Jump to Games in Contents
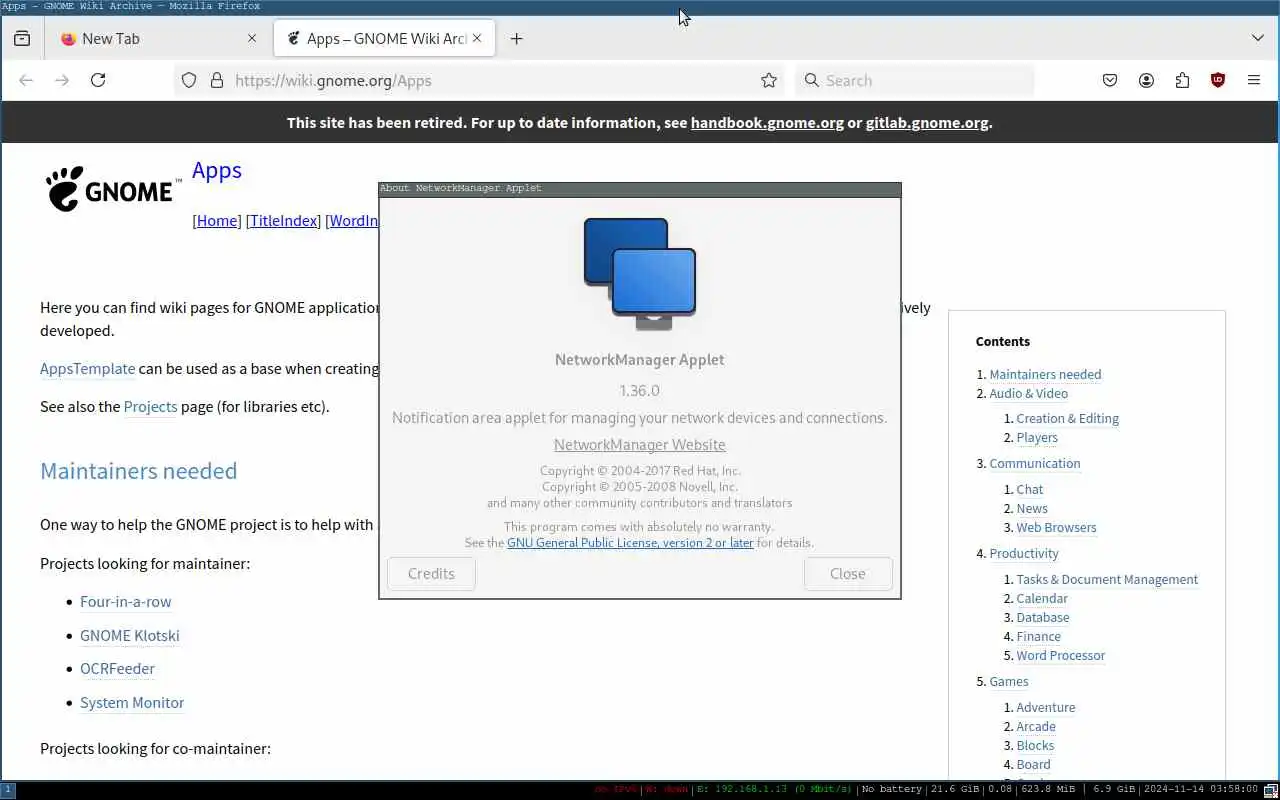 pos(1008,682)
